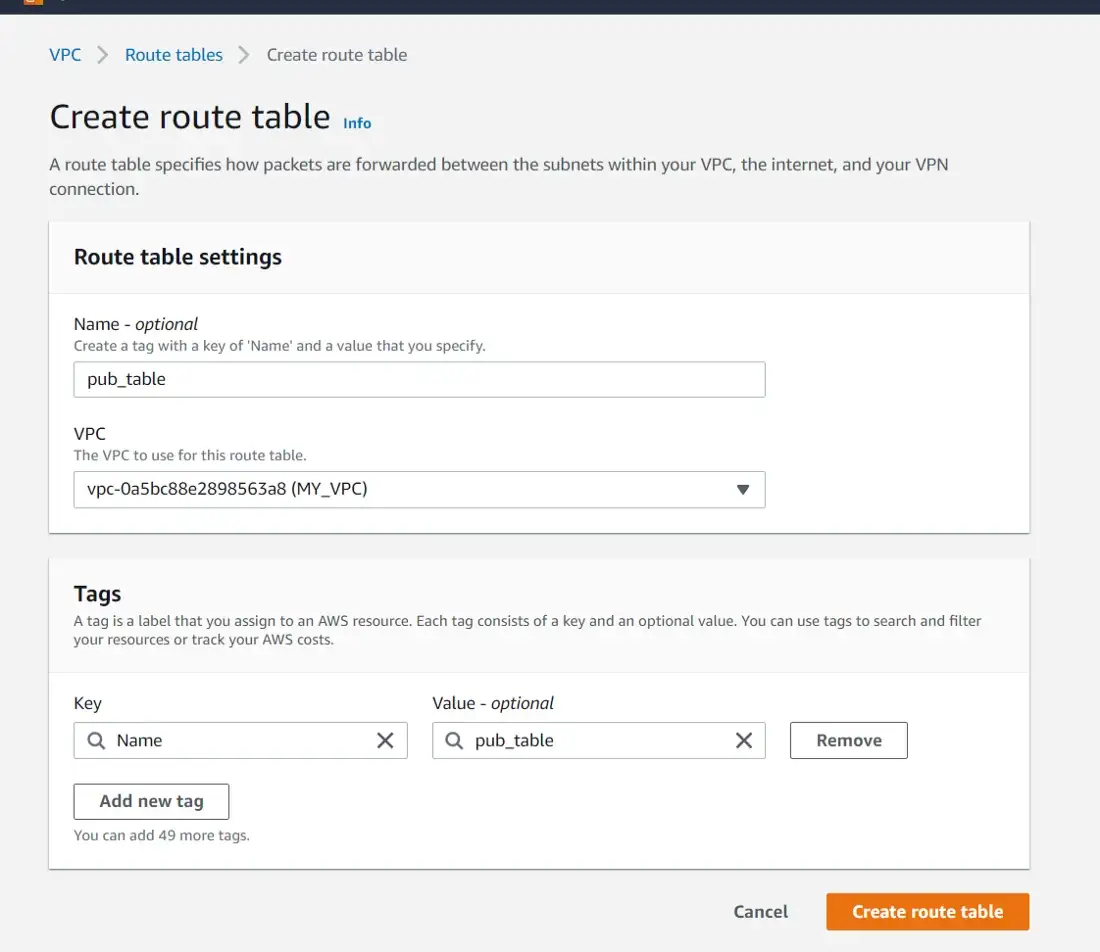Clear the Key field with its X icon
This screenshot has width=1100, height=952.
pyautogui.click(x=385, y=741)
